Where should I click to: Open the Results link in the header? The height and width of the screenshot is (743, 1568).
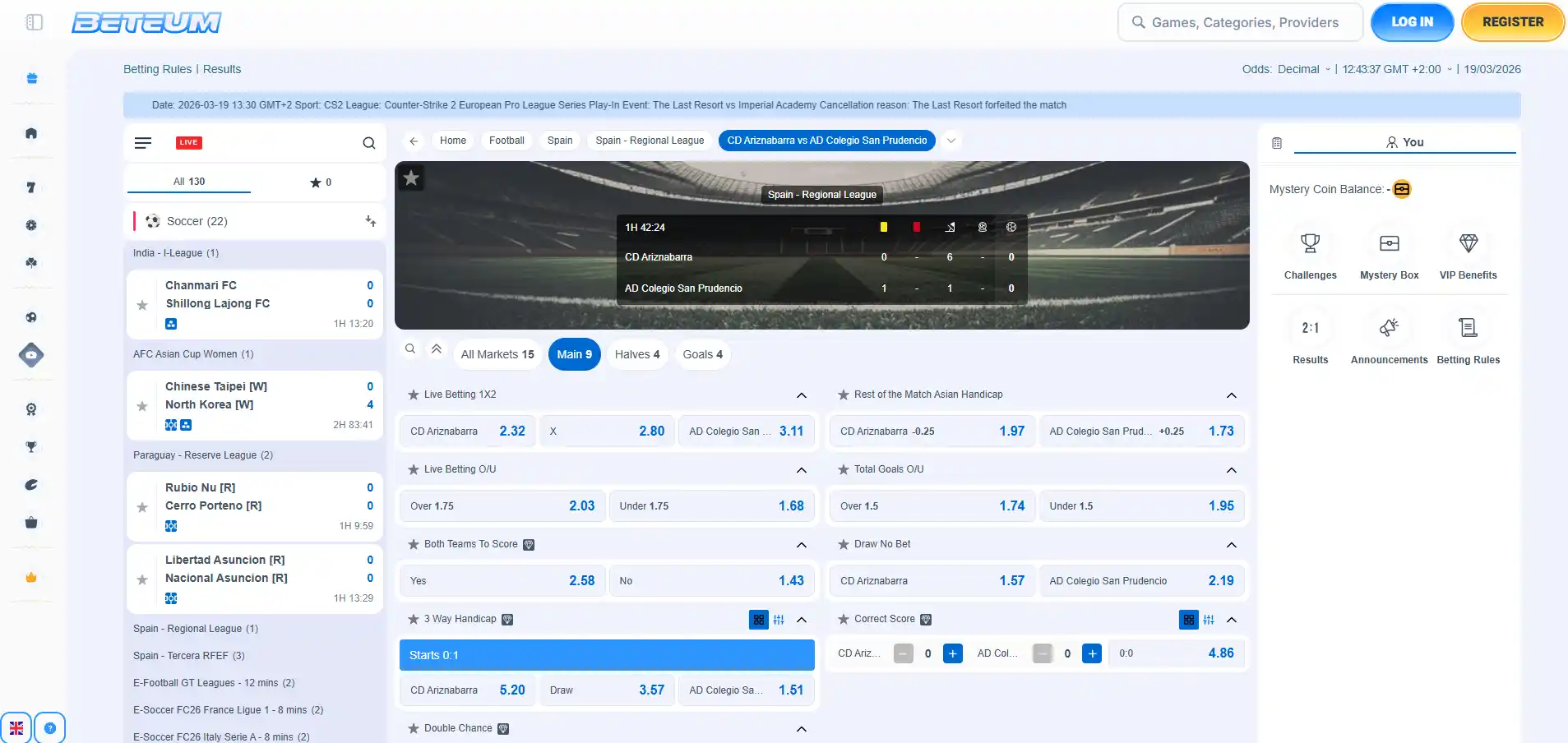pos(222,69)
